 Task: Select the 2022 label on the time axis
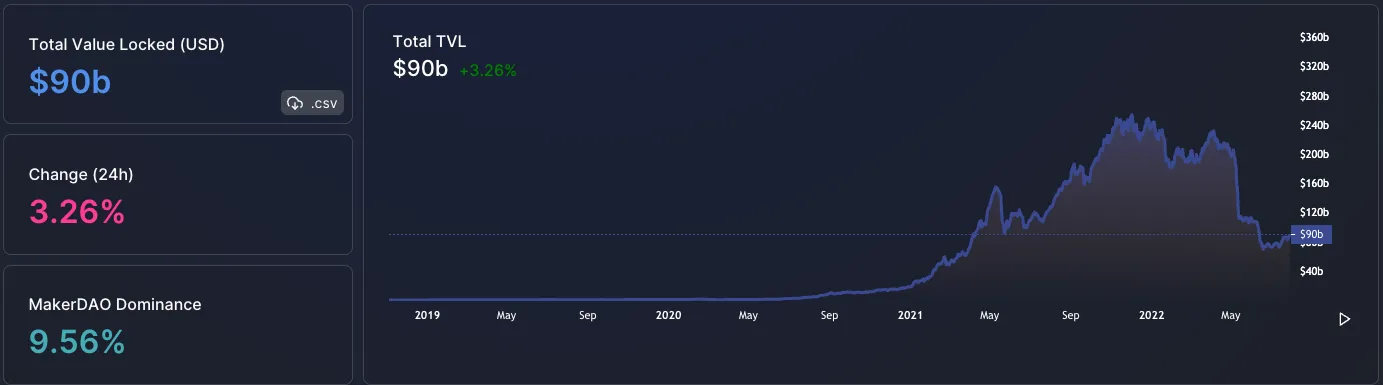[x=1152, y=315]
